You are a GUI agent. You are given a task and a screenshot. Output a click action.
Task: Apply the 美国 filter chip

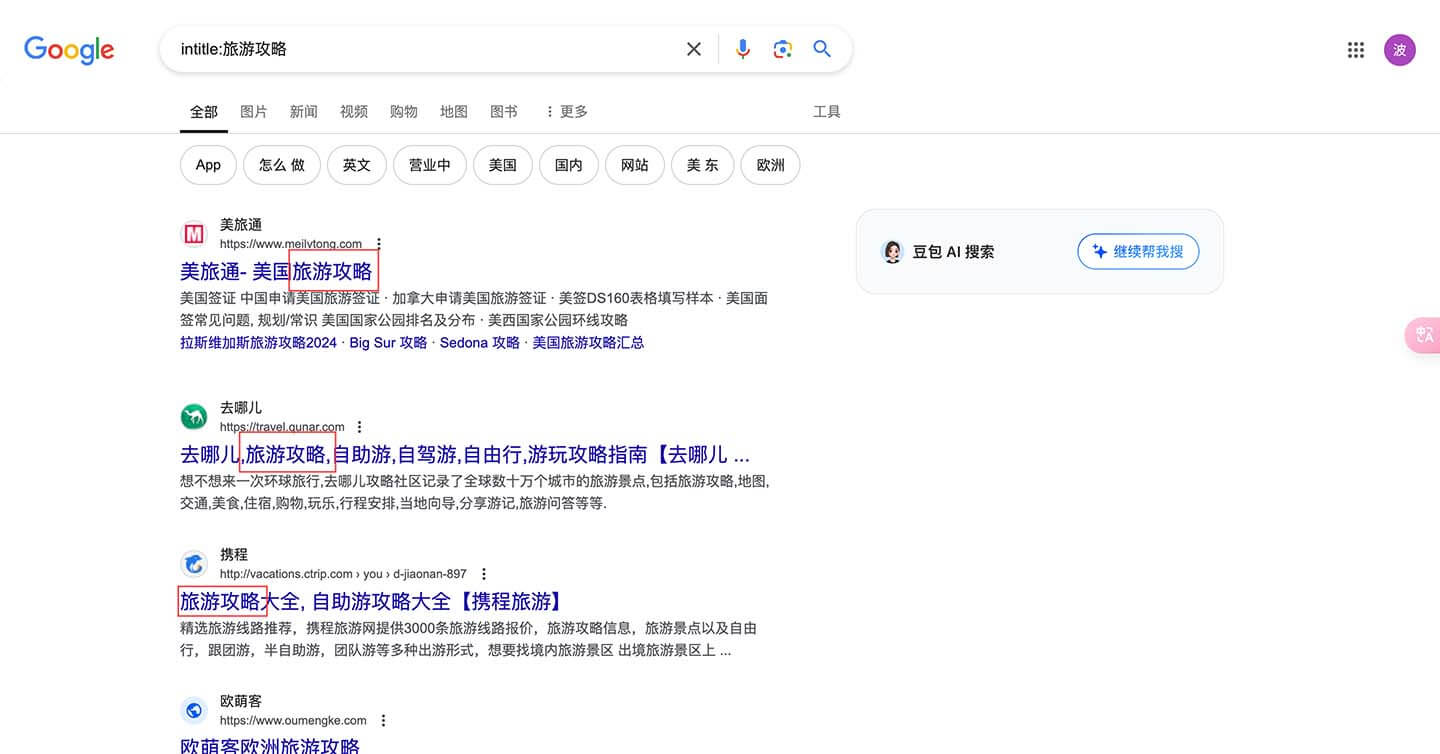pyautogui.click(x=503, y=165)
